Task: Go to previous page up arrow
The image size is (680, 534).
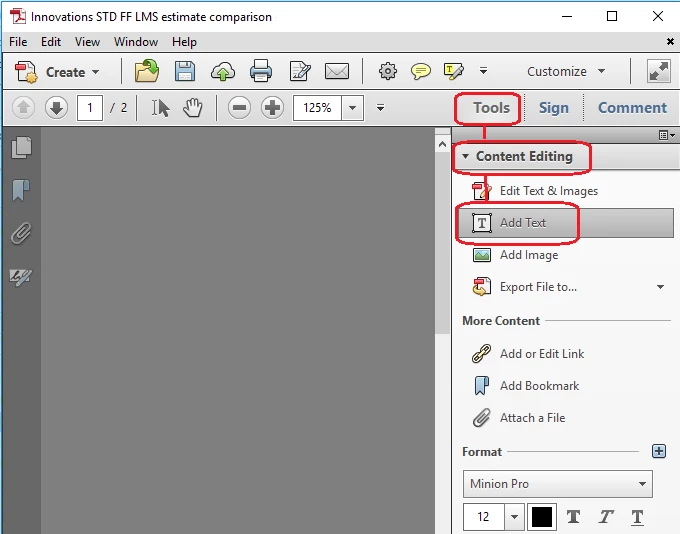Action: click(23, 108)
